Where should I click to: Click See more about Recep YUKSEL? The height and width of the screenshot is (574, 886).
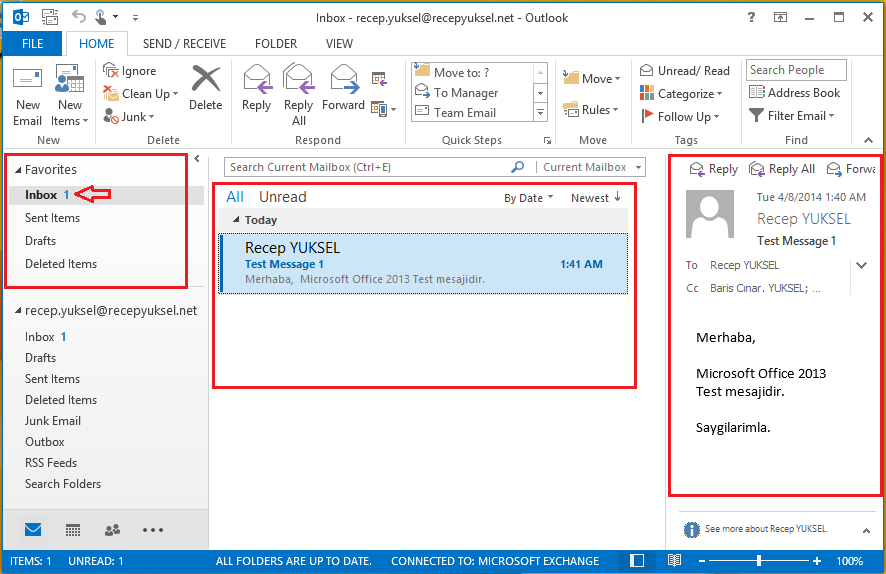[x=766, y=529]
